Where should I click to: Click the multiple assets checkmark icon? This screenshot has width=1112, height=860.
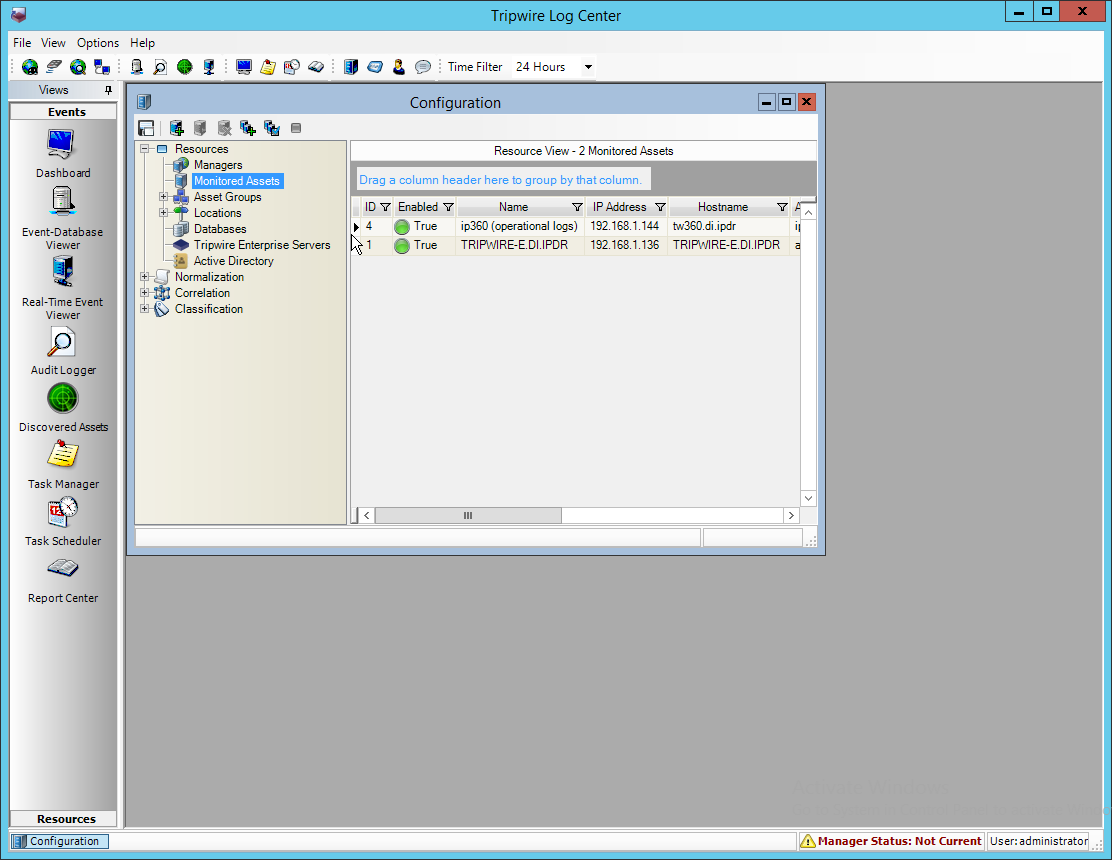click(x=272, y=128)
